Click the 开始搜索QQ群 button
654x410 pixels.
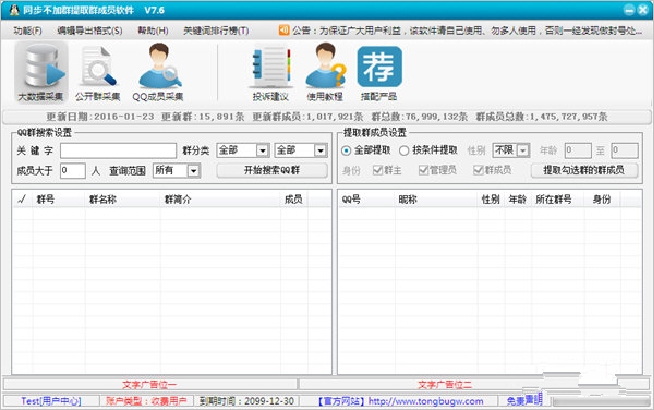point(272,170)
